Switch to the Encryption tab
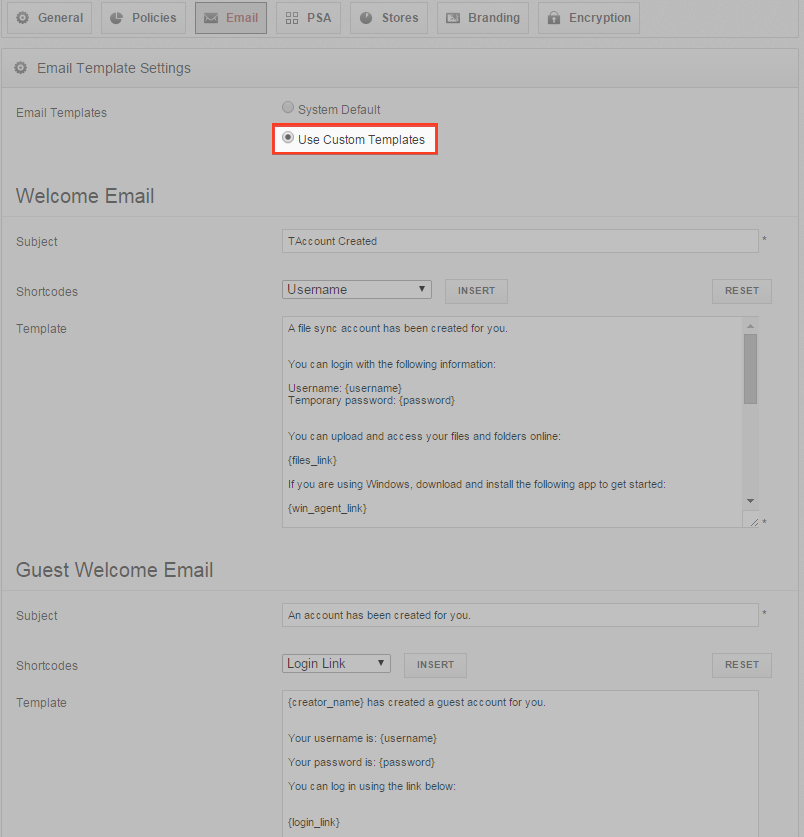This screenshot has width=804, height=837. coord(589,18)
